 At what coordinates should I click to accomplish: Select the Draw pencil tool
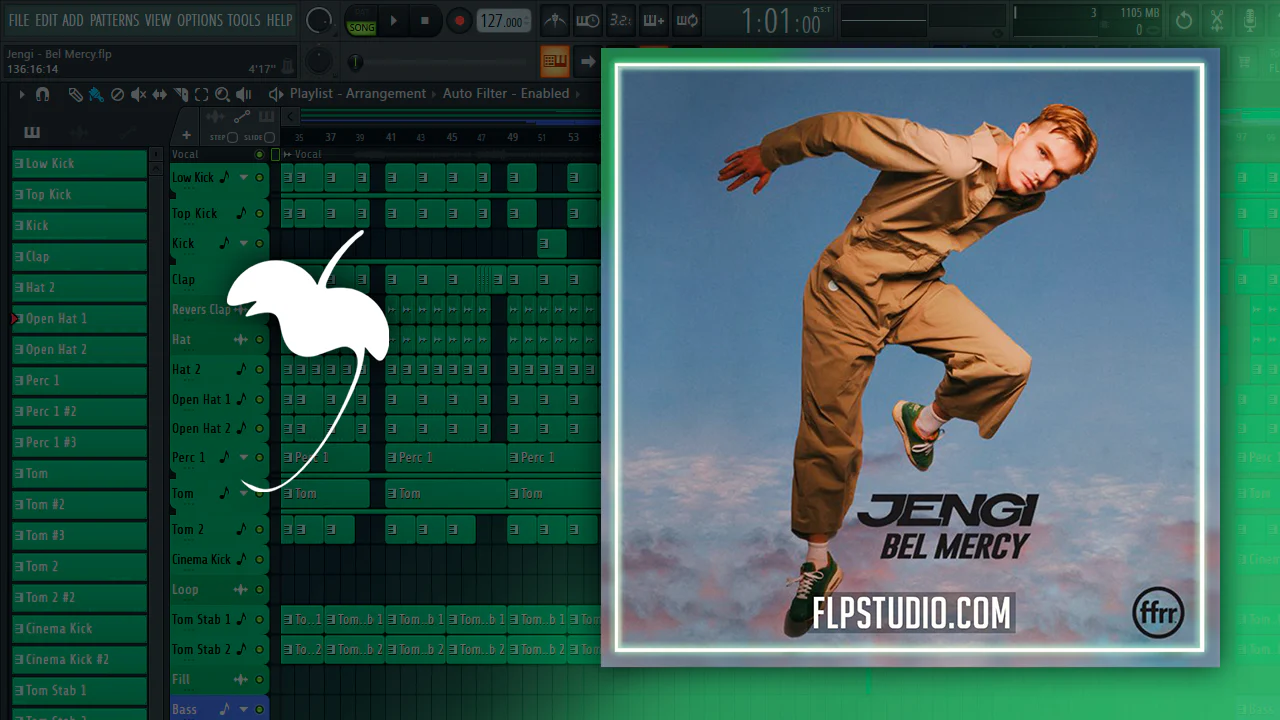76,94
